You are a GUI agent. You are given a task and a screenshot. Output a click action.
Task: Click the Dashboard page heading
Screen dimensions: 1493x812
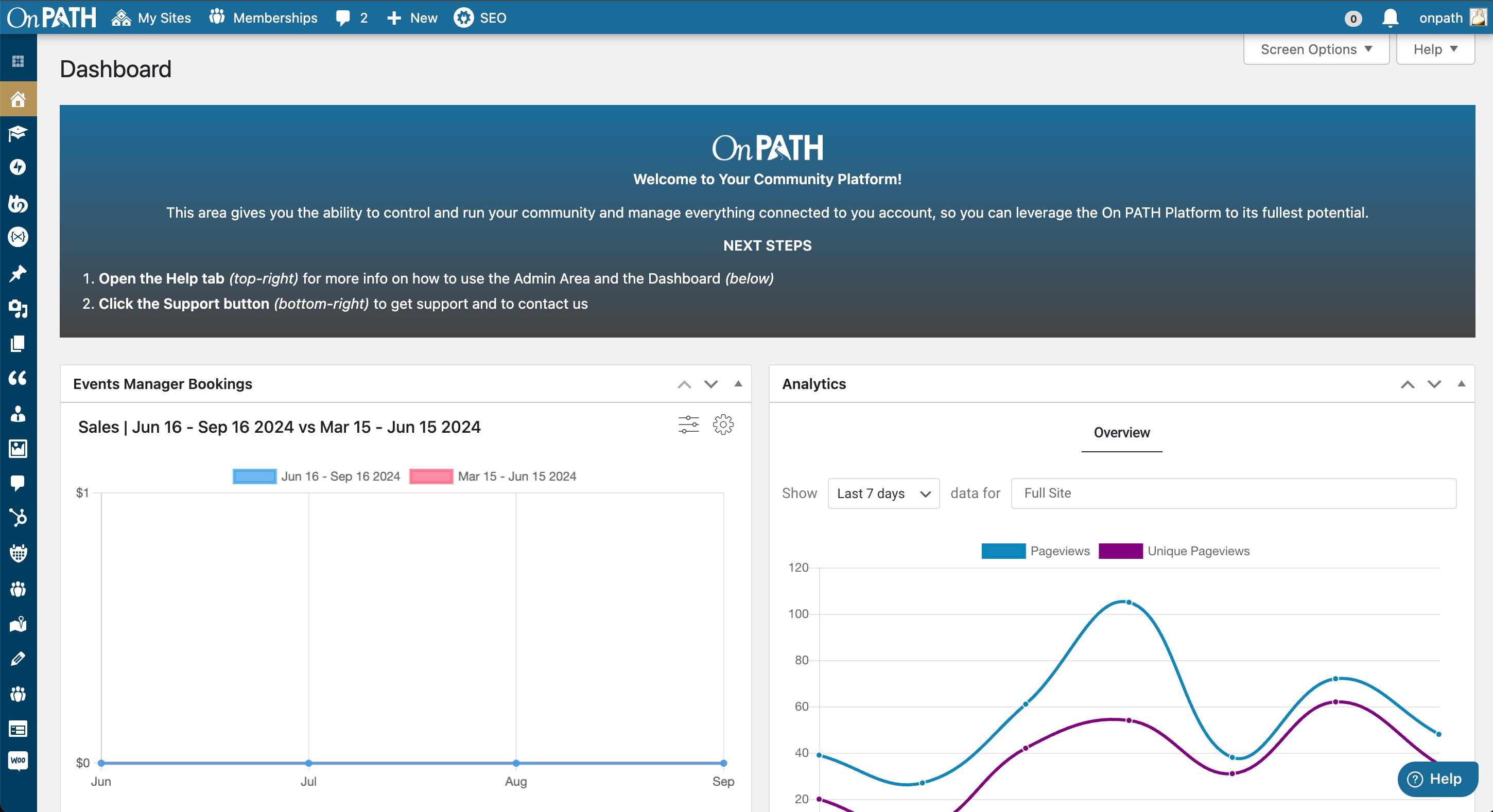[115, 69]
